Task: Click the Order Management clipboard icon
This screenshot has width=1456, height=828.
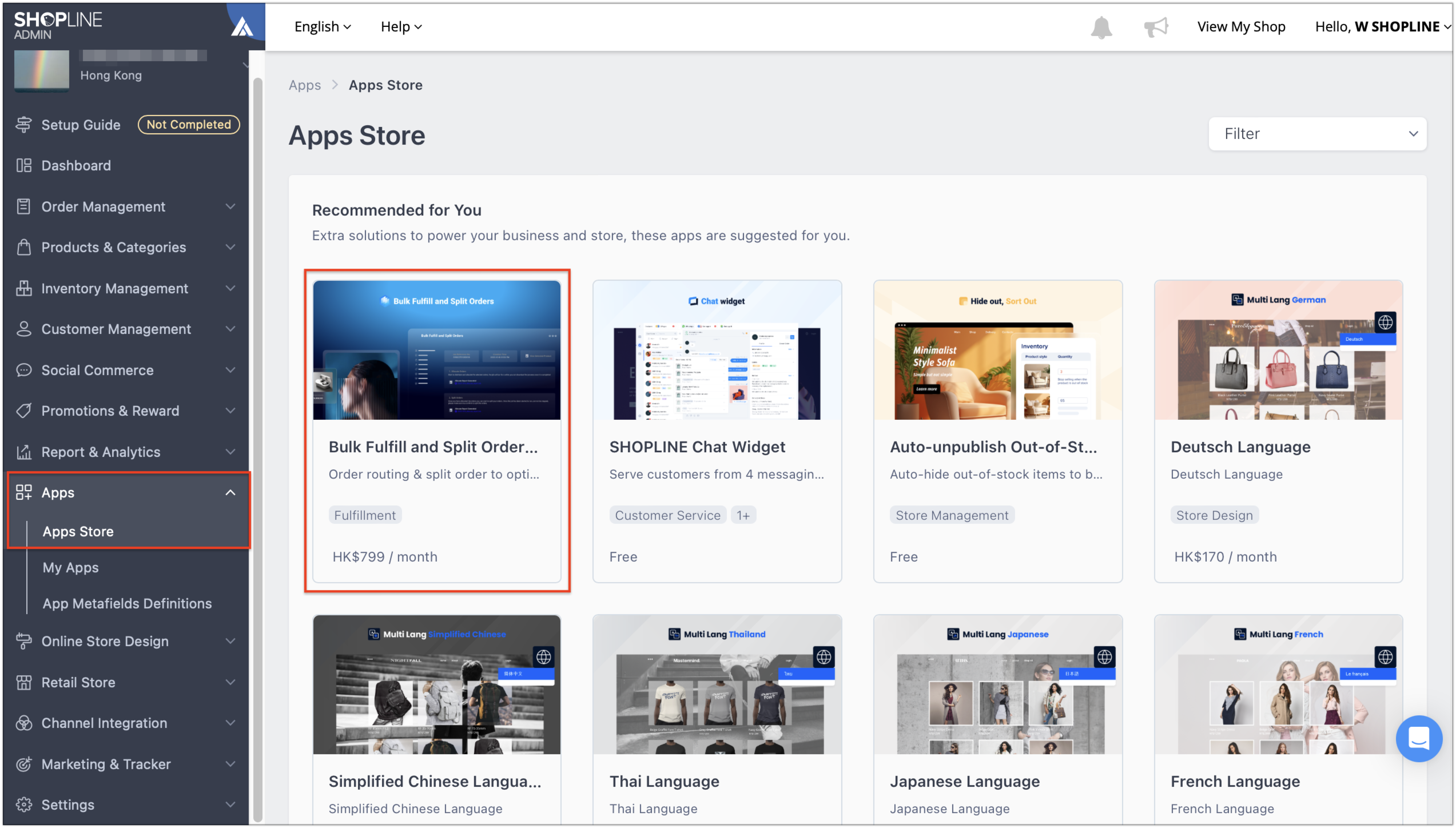Action: 23,206
